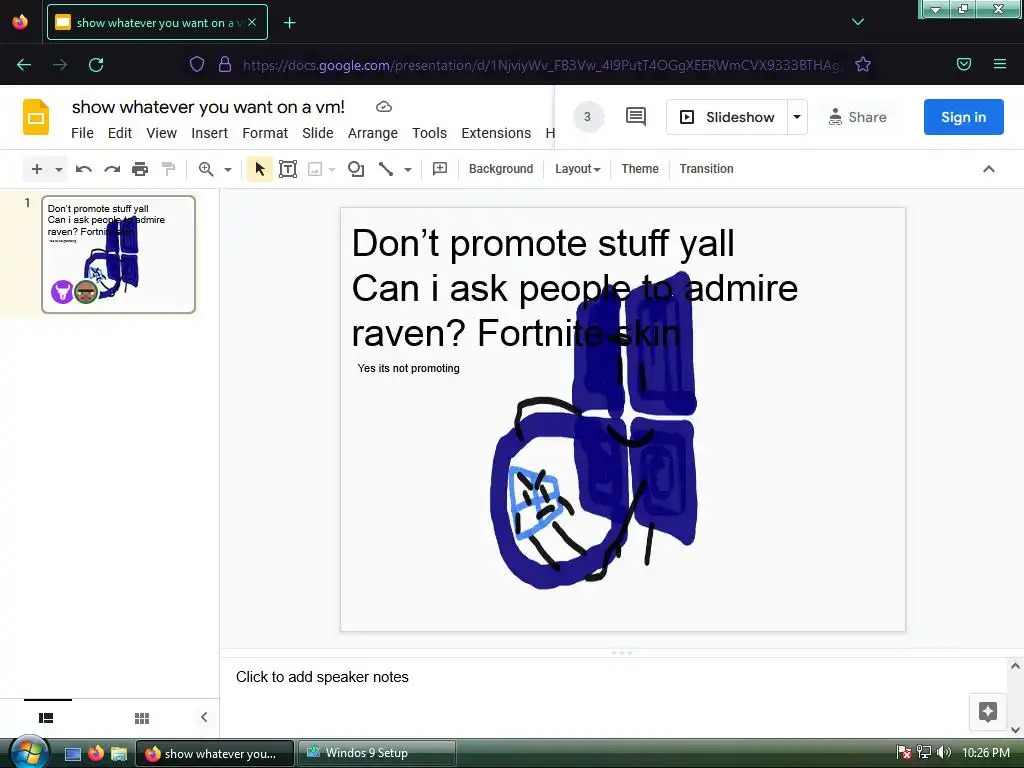Open the Arrange menu
This screenshot has height=768, width=1024.
372,133
